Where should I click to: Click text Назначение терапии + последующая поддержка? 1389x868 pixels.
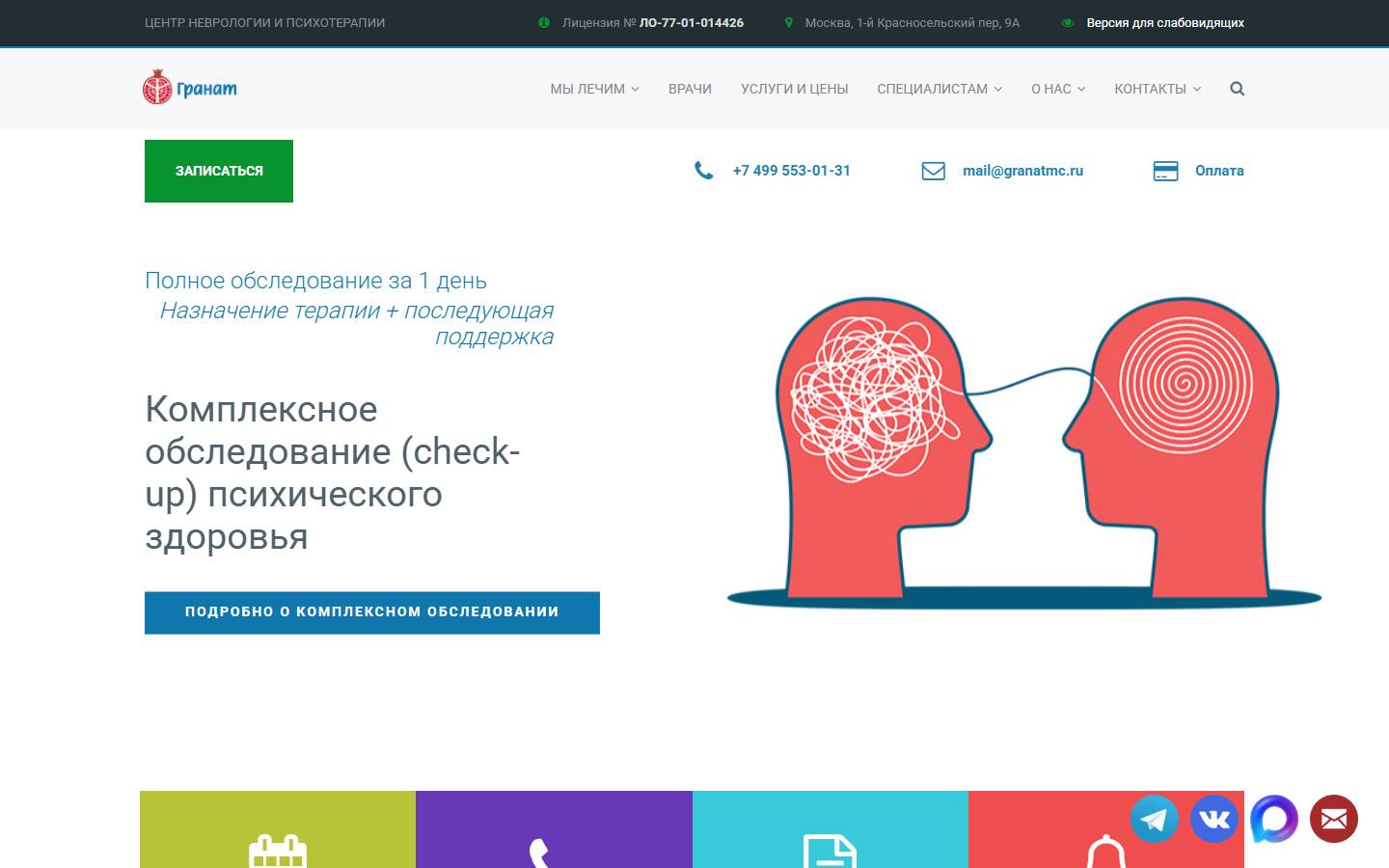357,323
